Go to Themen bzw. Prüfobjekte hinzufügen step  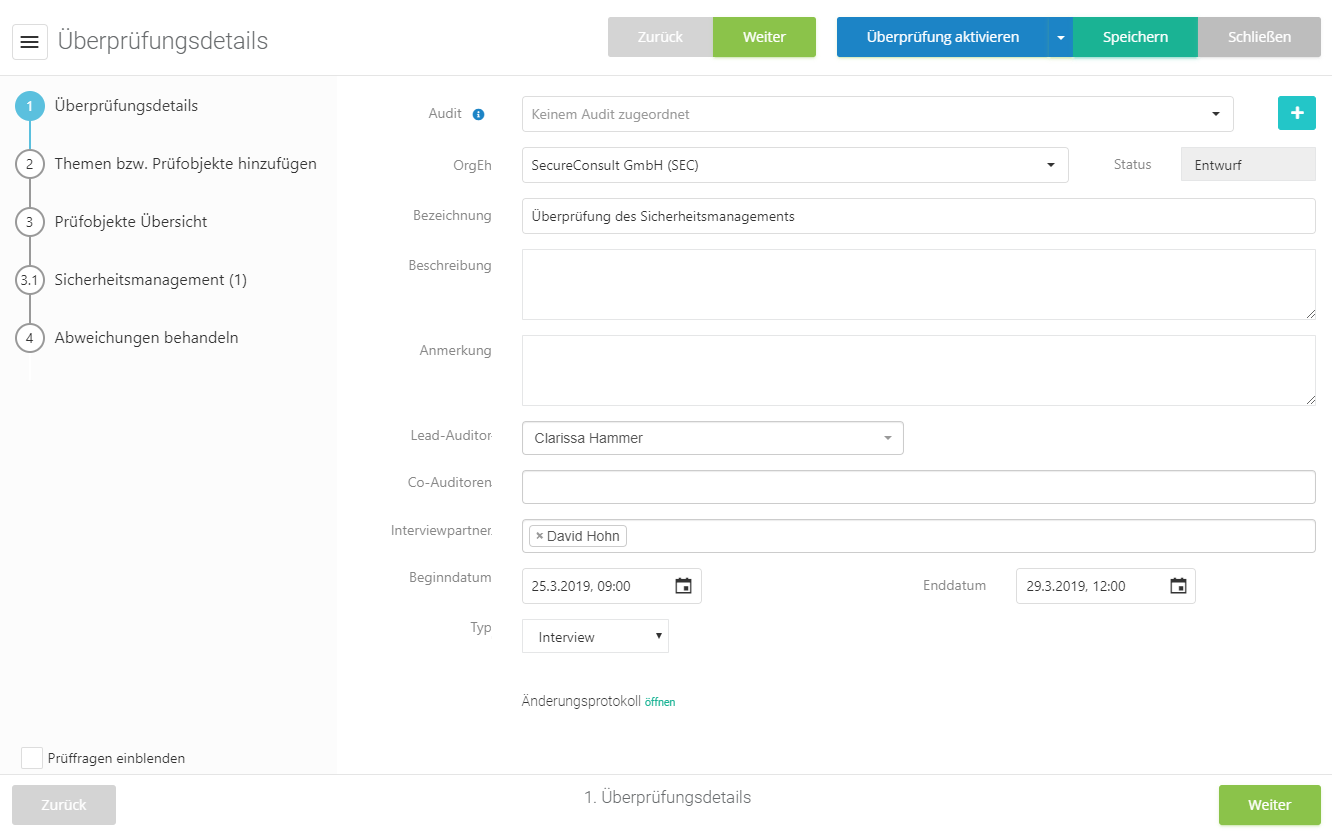point(185,164)
